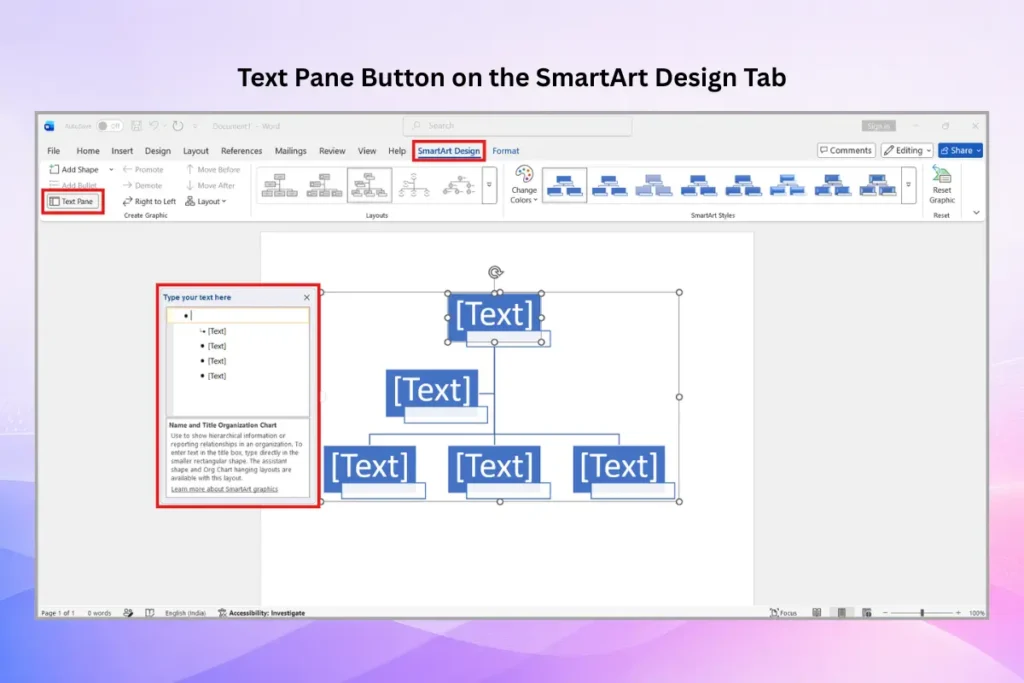Click in the Search box

click(517, 125)
